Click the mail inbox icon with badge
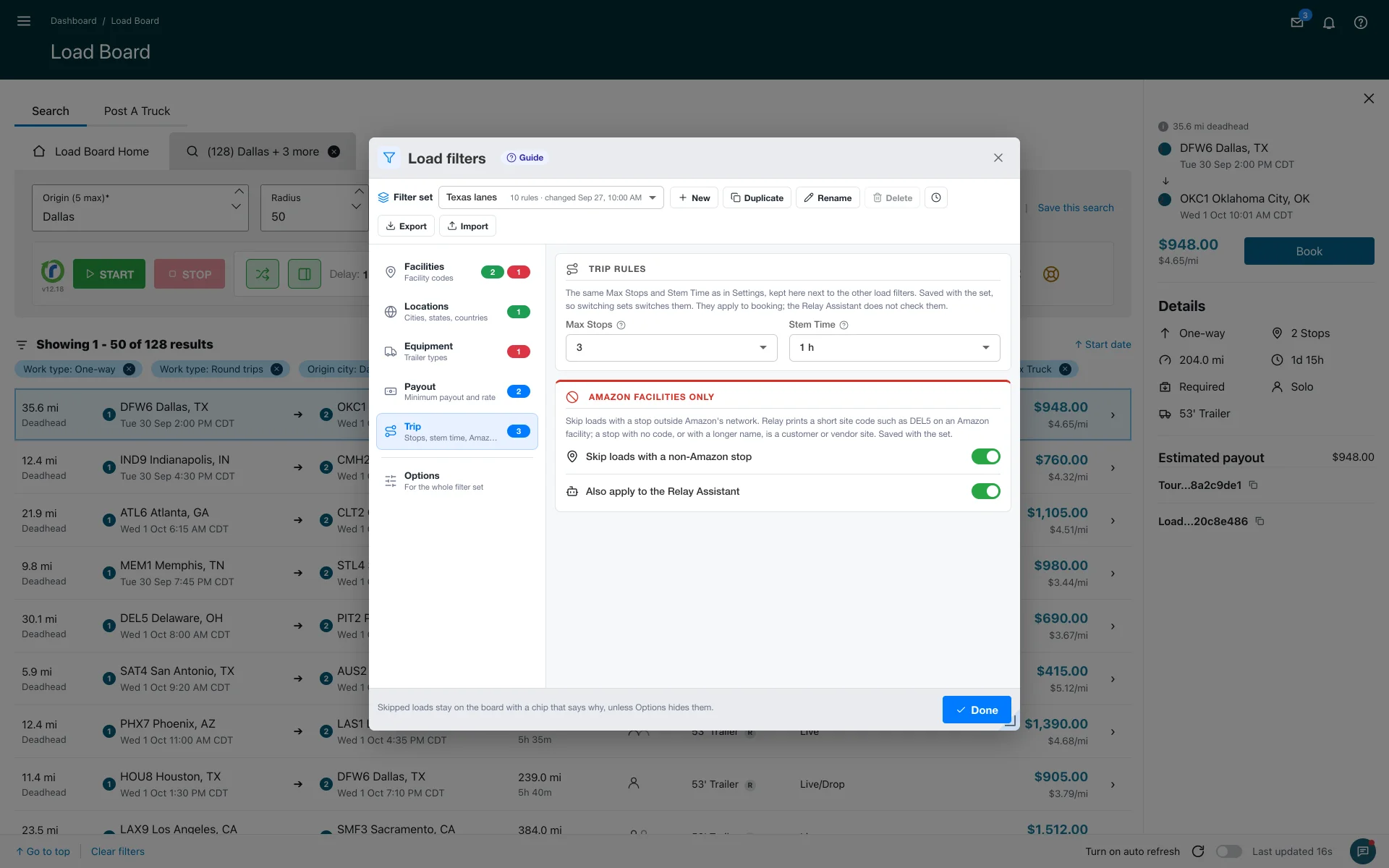 click(1297, 22)
